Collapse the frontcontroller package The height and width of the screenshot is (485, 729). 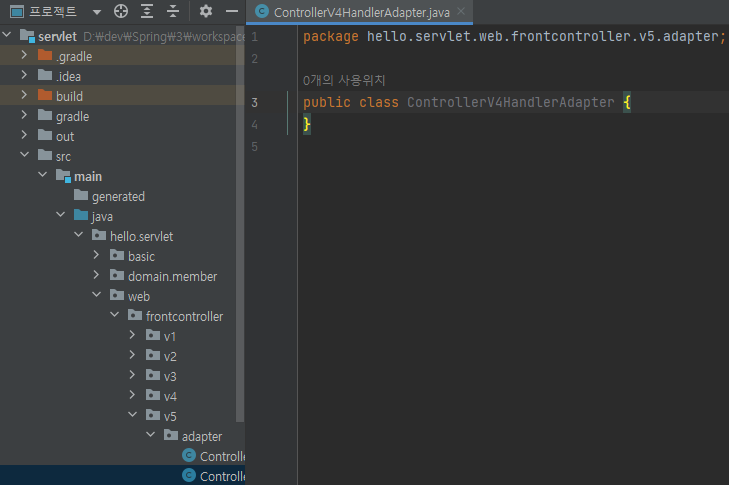(115, 315)
